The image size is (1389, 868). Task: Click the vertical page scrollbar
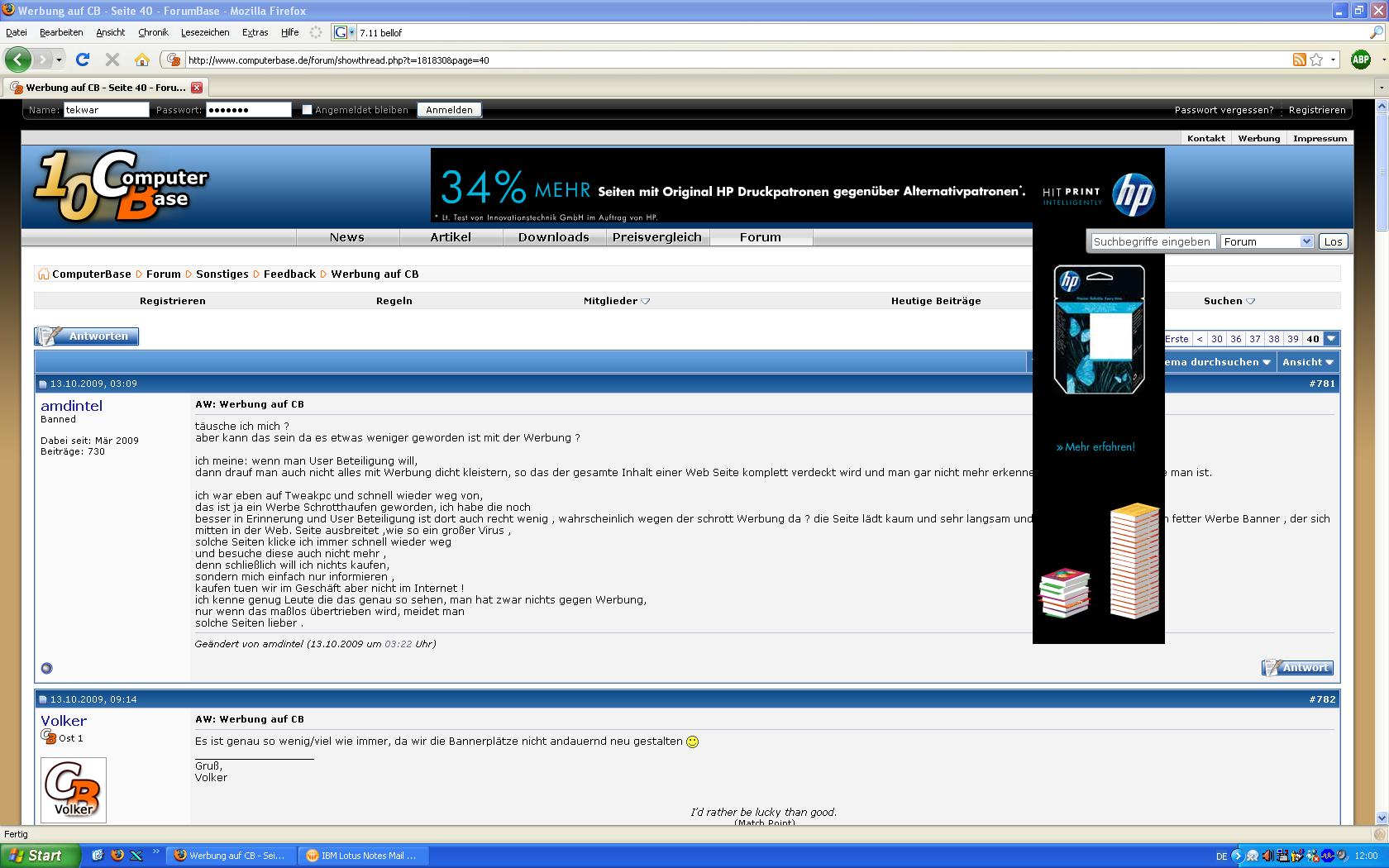[x=1382, y=463]
